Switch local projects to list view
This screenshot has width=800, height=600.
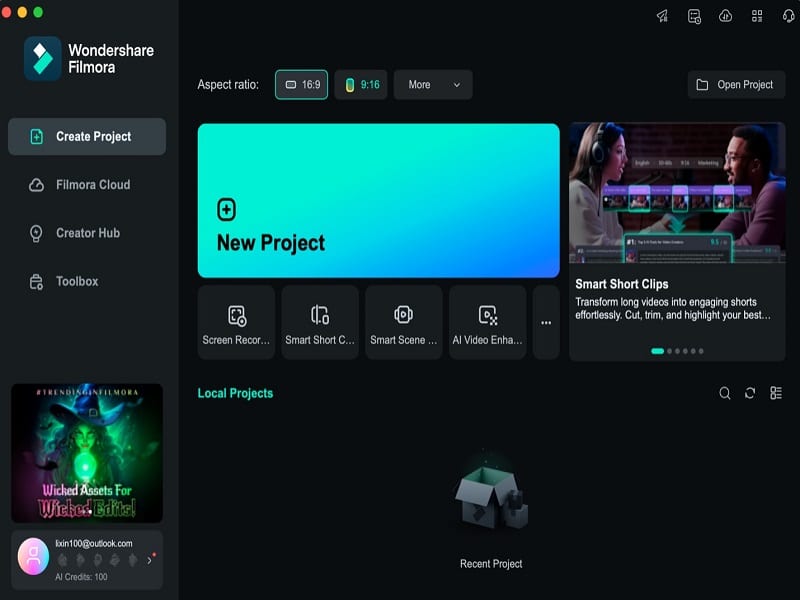[776, 393]
